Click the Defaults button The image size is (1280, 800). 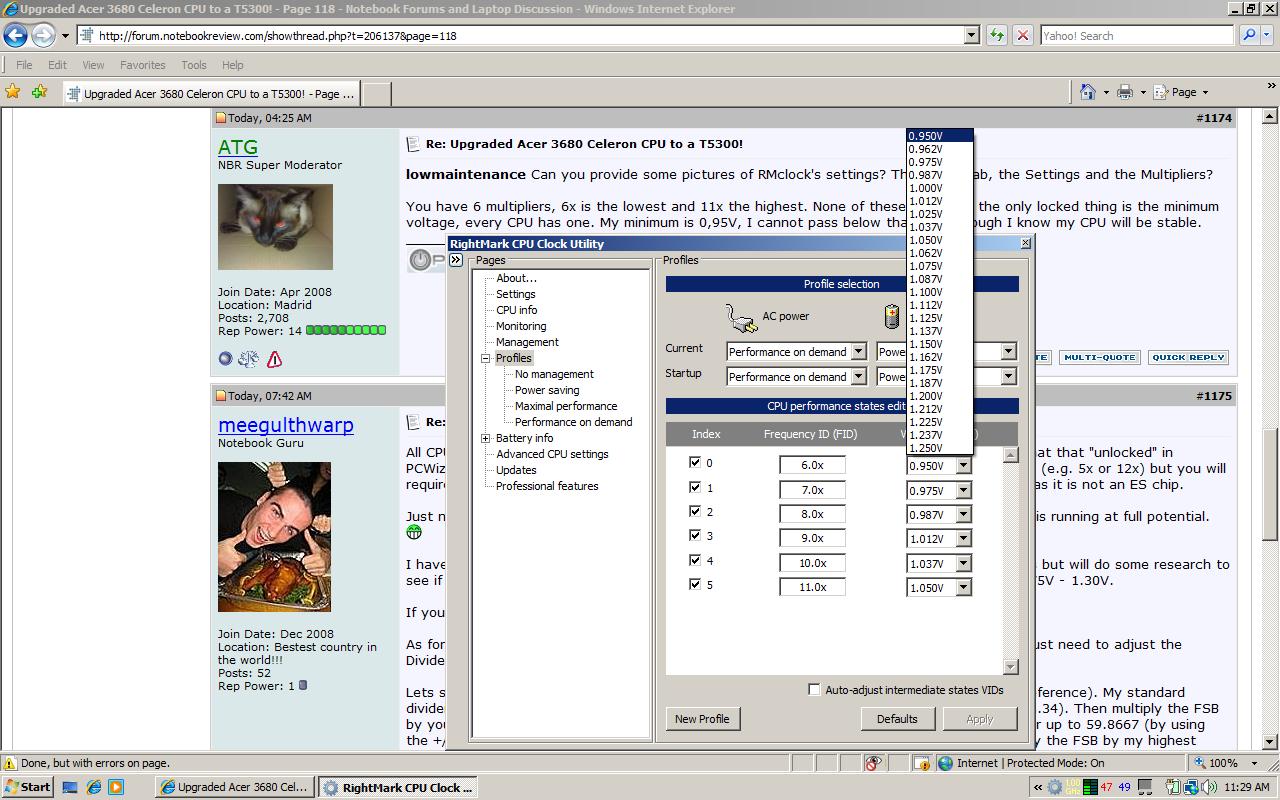(897, 719)
